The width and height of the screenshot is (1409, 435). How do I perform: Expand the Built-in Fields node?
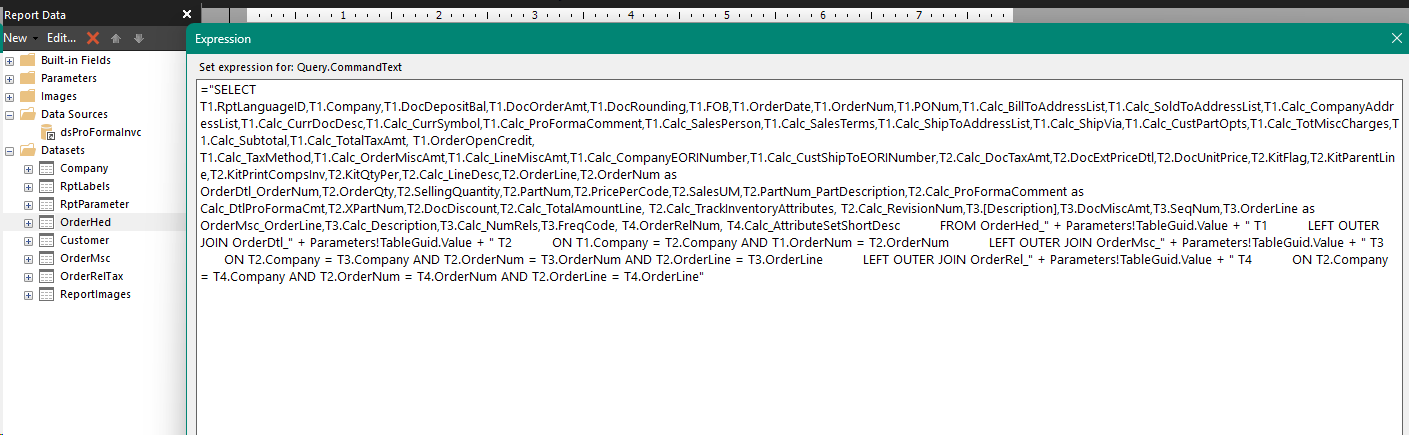coord(9,60)
